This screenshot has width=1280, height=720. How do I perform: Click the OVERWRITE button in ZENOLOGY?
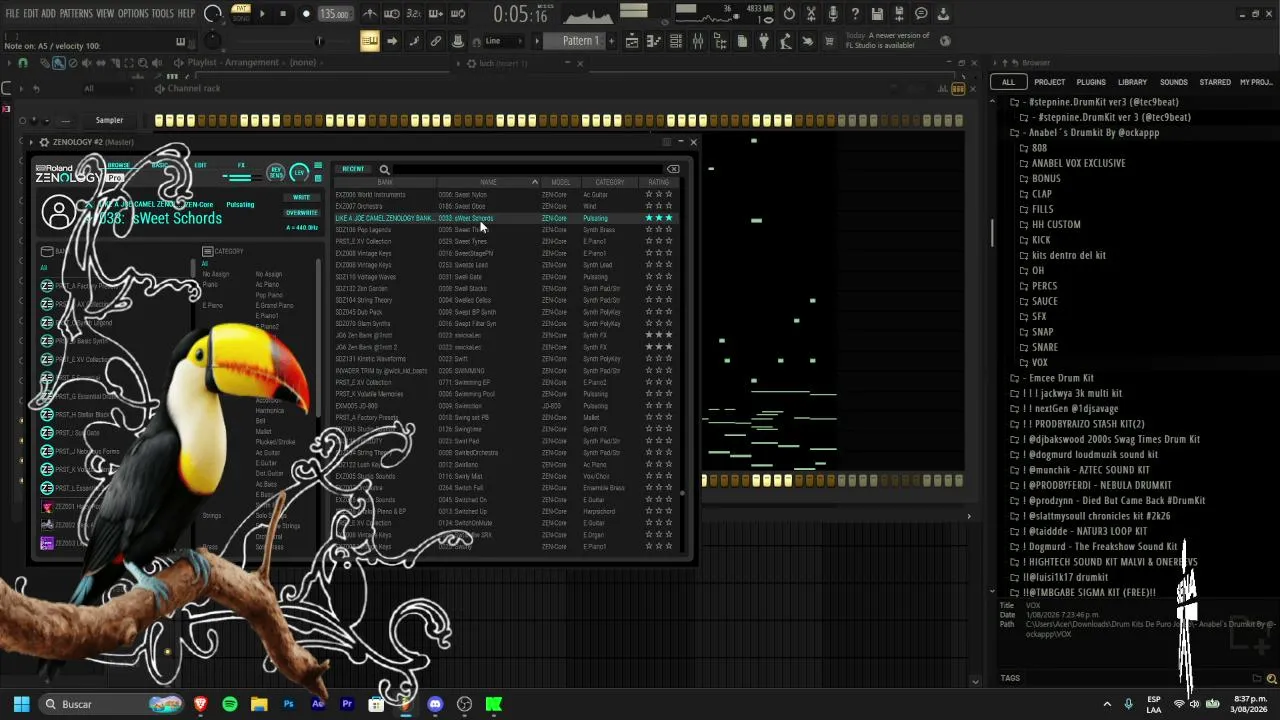click(302, 212)
